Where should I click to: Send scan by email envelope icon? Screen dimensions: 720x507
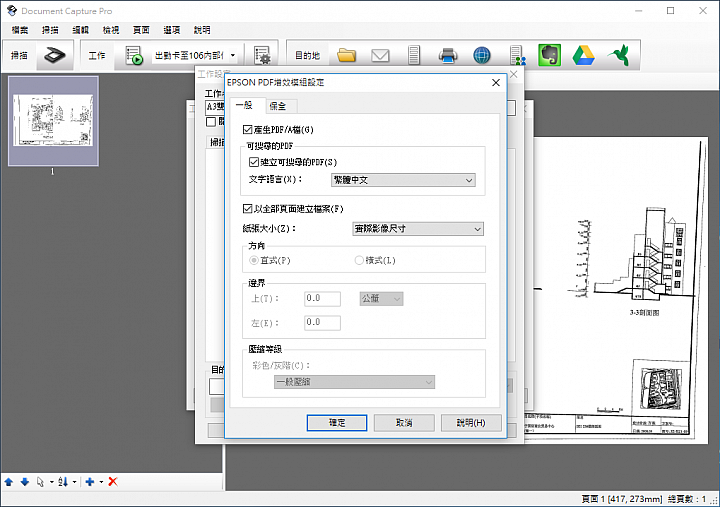[380, 56]
